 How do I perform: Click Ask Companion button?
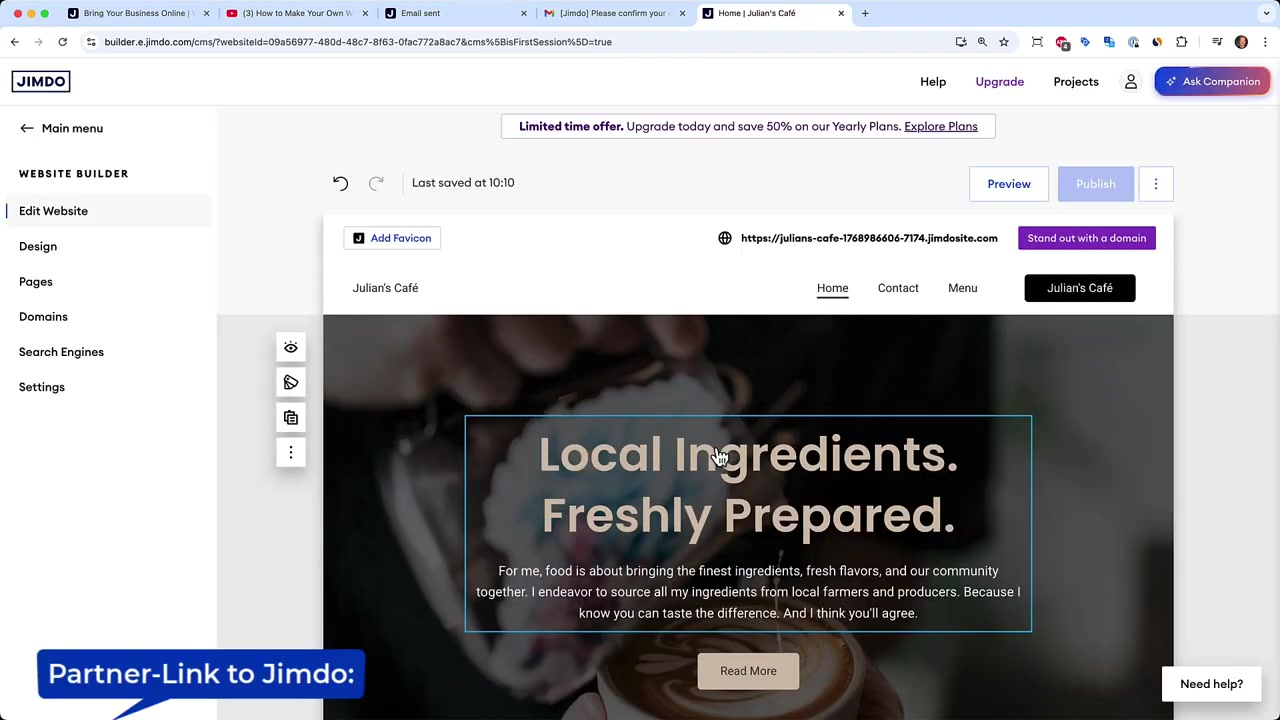tap(1212, 82)
